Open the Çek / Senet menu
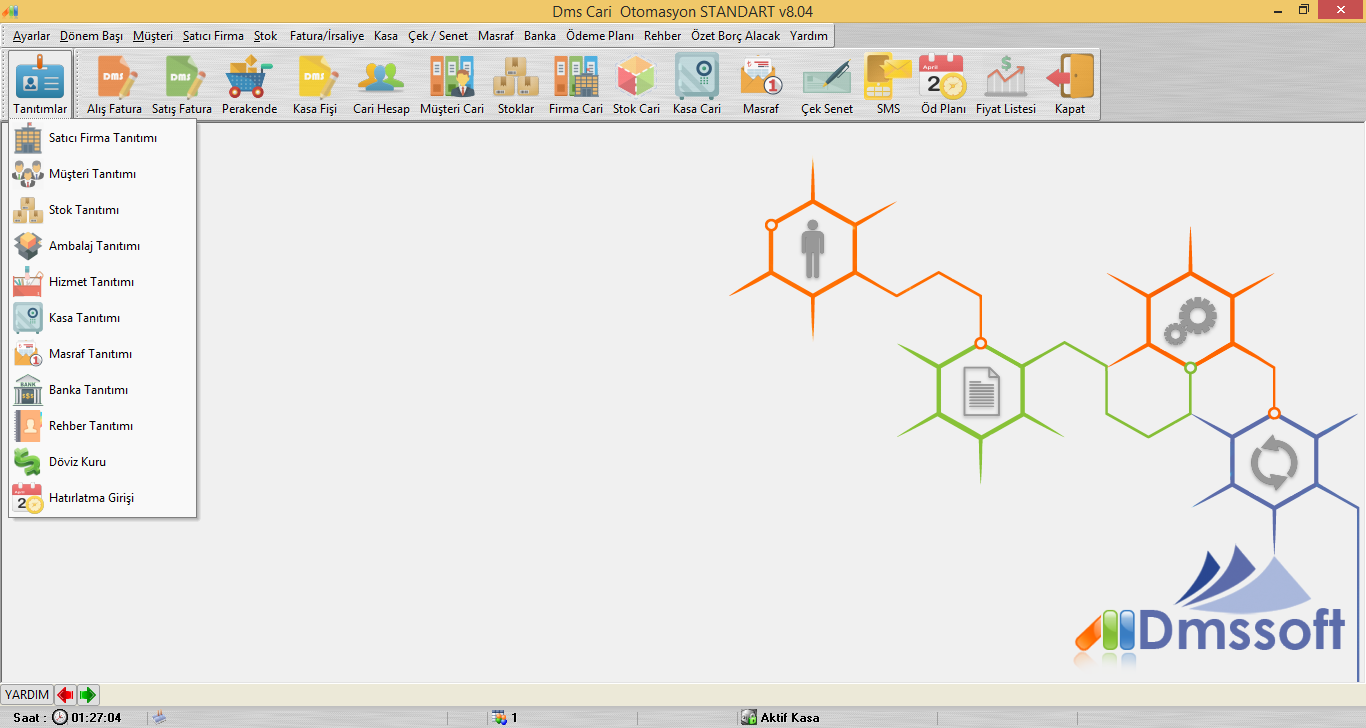 [438, 35]
